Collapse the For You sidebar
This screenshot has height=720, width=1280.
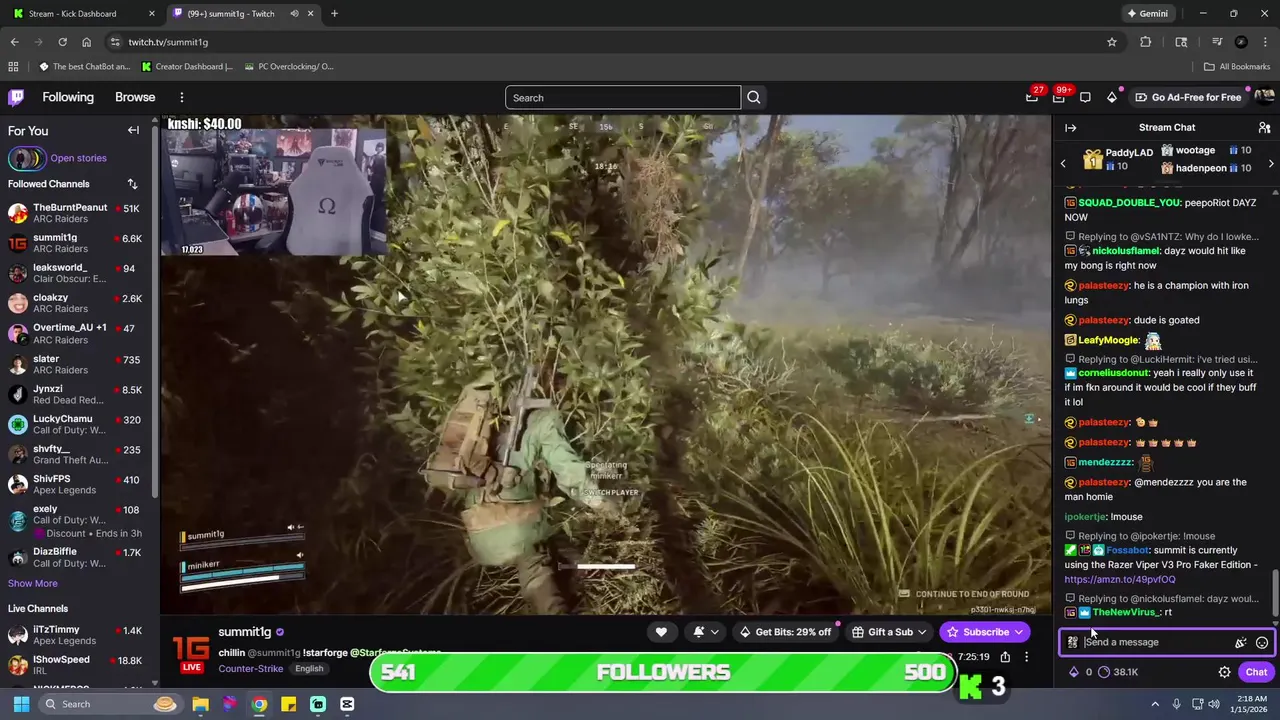pyautogui.click(x=133, y=130)
